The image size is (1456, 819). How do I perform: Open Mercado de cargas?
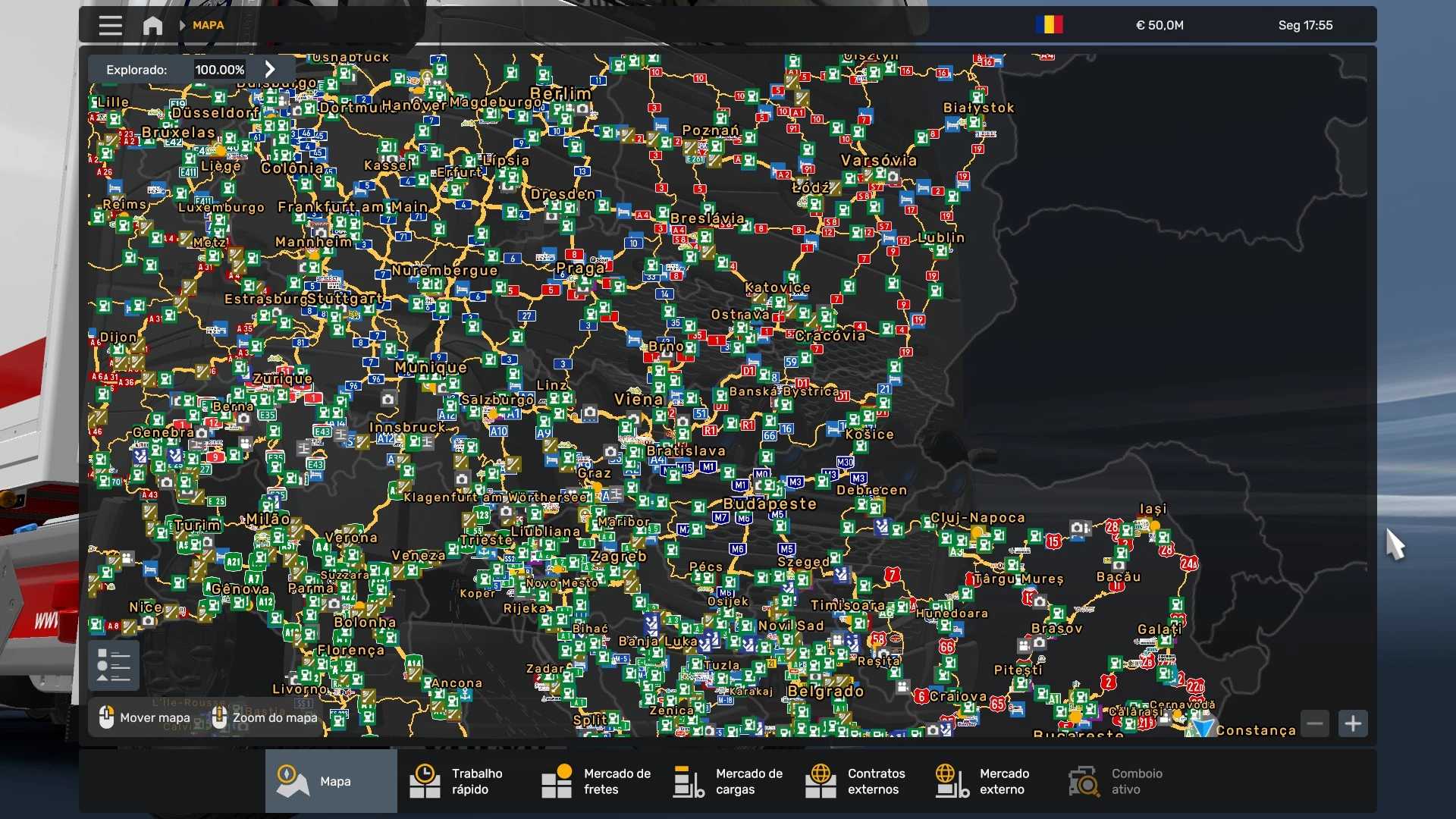(728, 781)
